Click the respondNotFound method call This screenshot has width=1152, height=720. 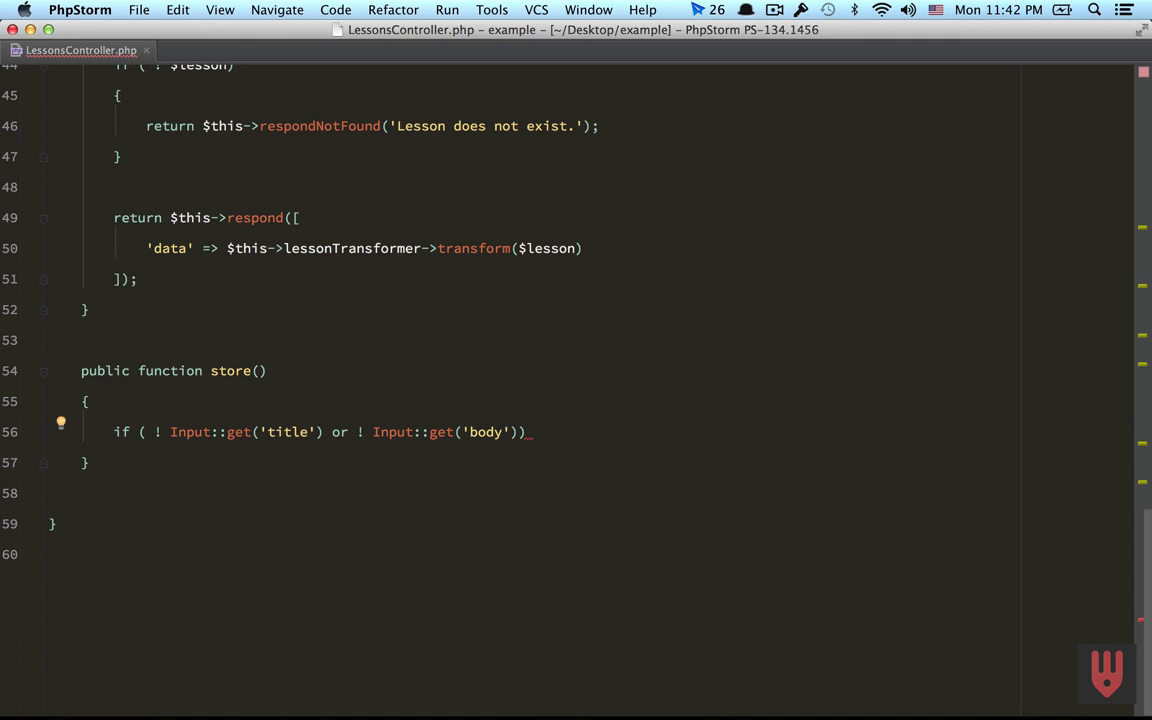[320, 126]
